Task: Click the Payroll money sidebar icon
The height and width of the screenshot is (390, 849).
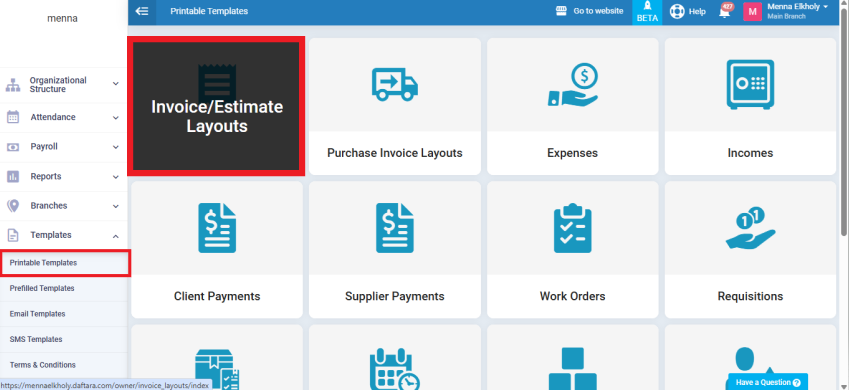Action: pos(13,147)
